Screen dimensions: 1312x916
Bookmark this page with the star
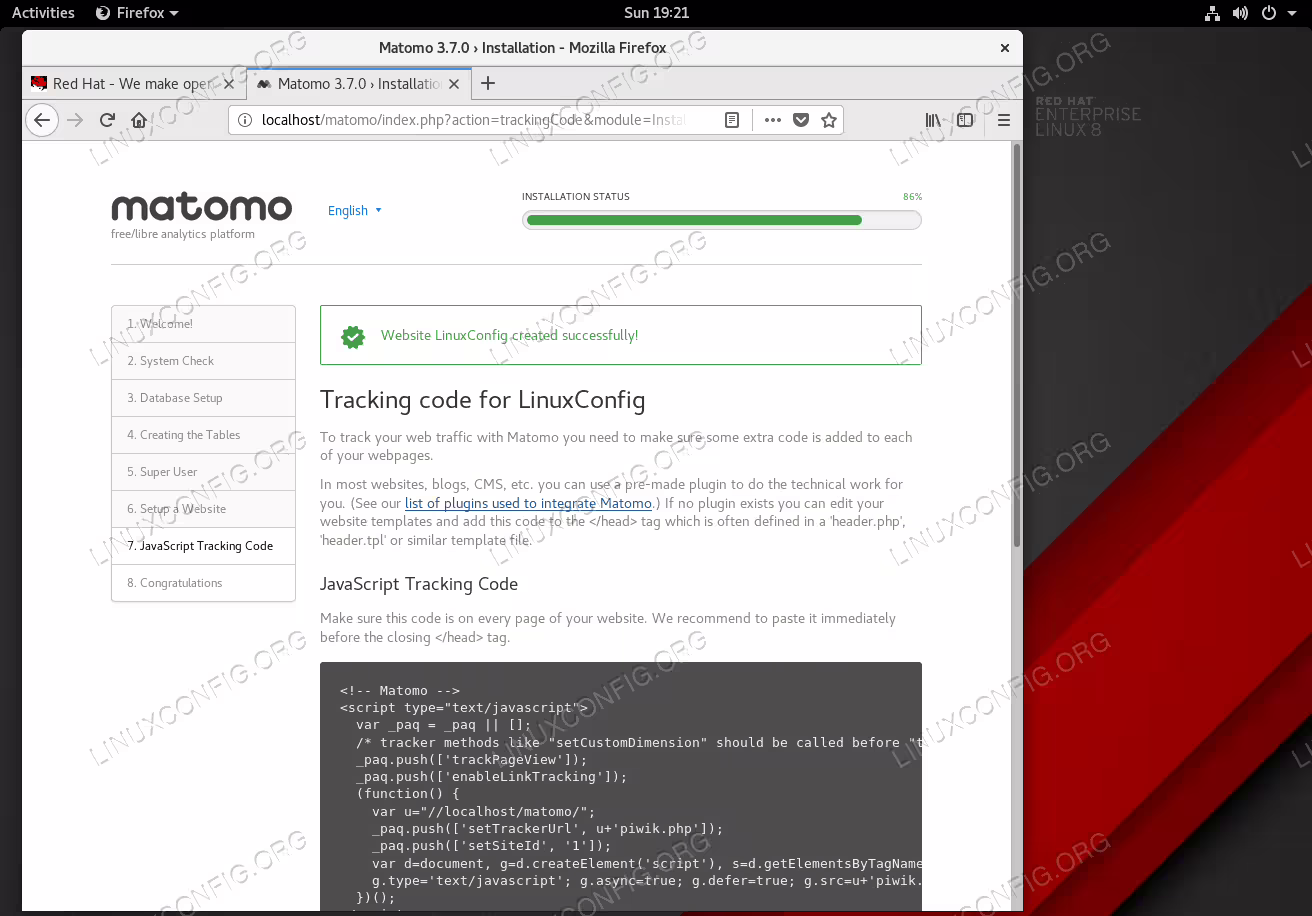tap(829, 120)
